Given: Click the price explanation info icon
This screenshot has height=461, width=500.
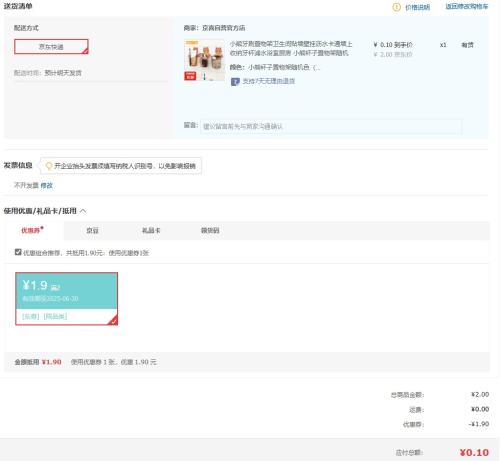Looking at the screenshot, I should [396, 7].
